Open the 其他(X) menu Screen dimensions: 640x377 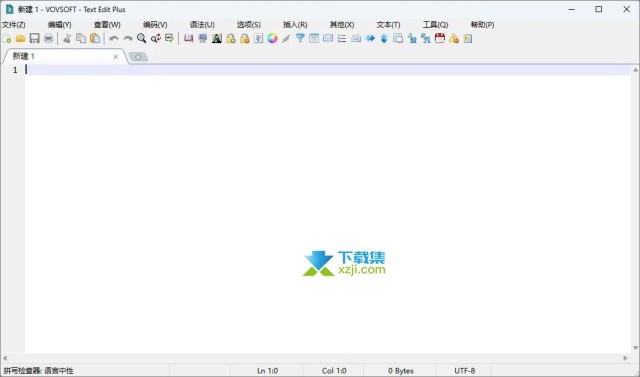pos(342,25)
